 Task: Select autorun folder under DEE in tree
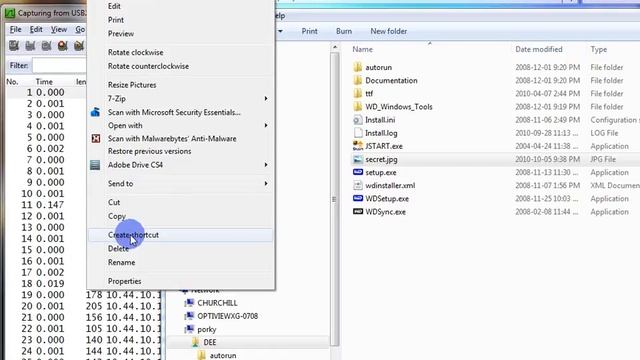pyautogui.click(x=222, y=356)
